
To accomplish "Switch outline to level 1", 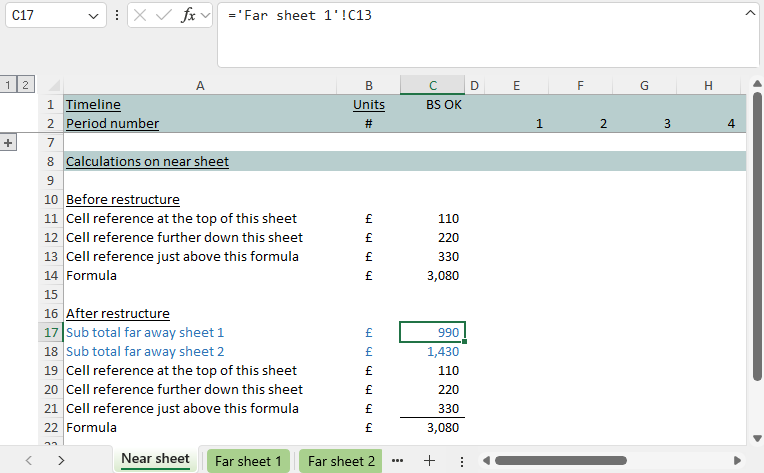I will pyautogui.click(x=9, y=86).
